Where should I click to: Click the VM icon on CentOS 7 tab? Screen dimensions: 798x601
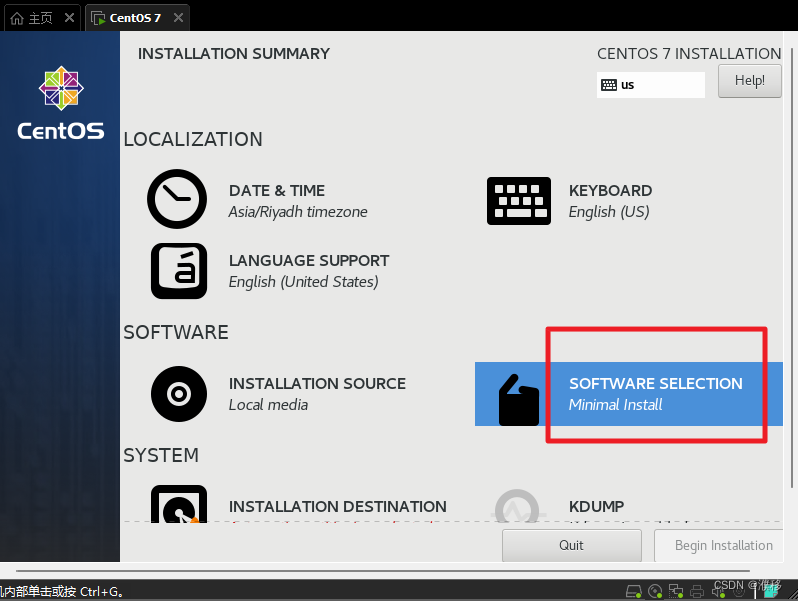coord(98,18)
